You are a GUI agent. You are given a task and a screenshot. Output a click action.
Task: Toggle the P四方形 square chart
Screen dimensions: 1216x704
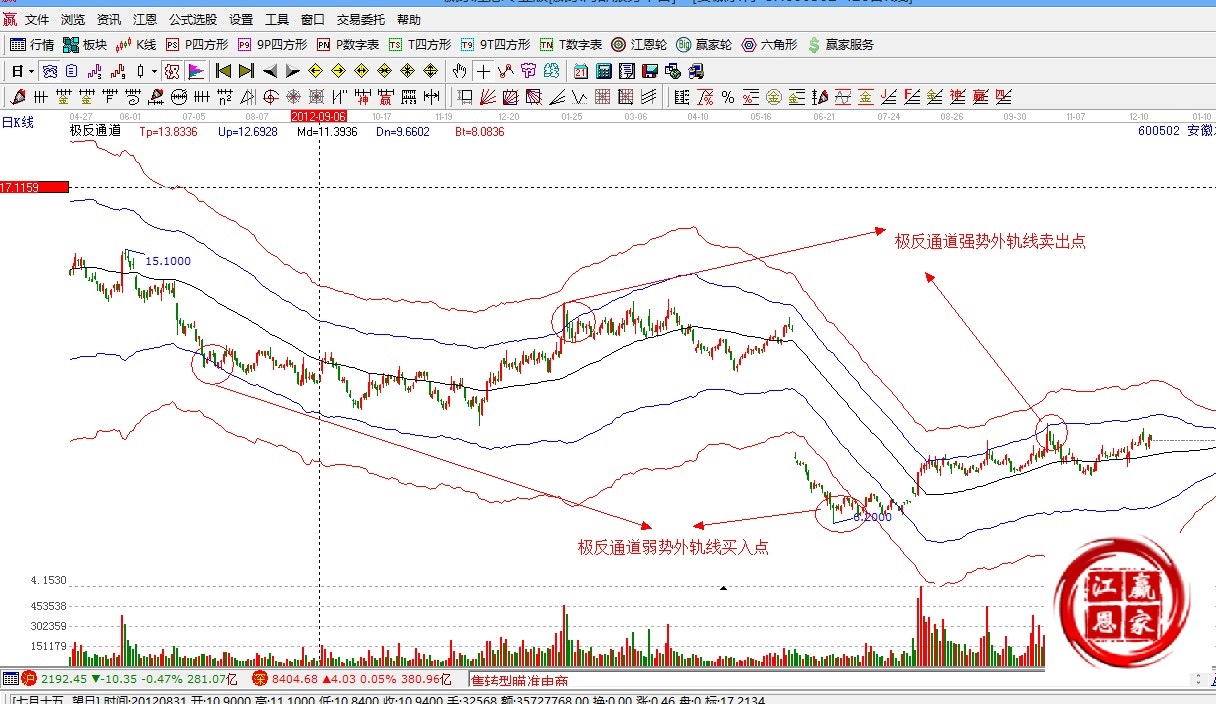pos(197,45)
